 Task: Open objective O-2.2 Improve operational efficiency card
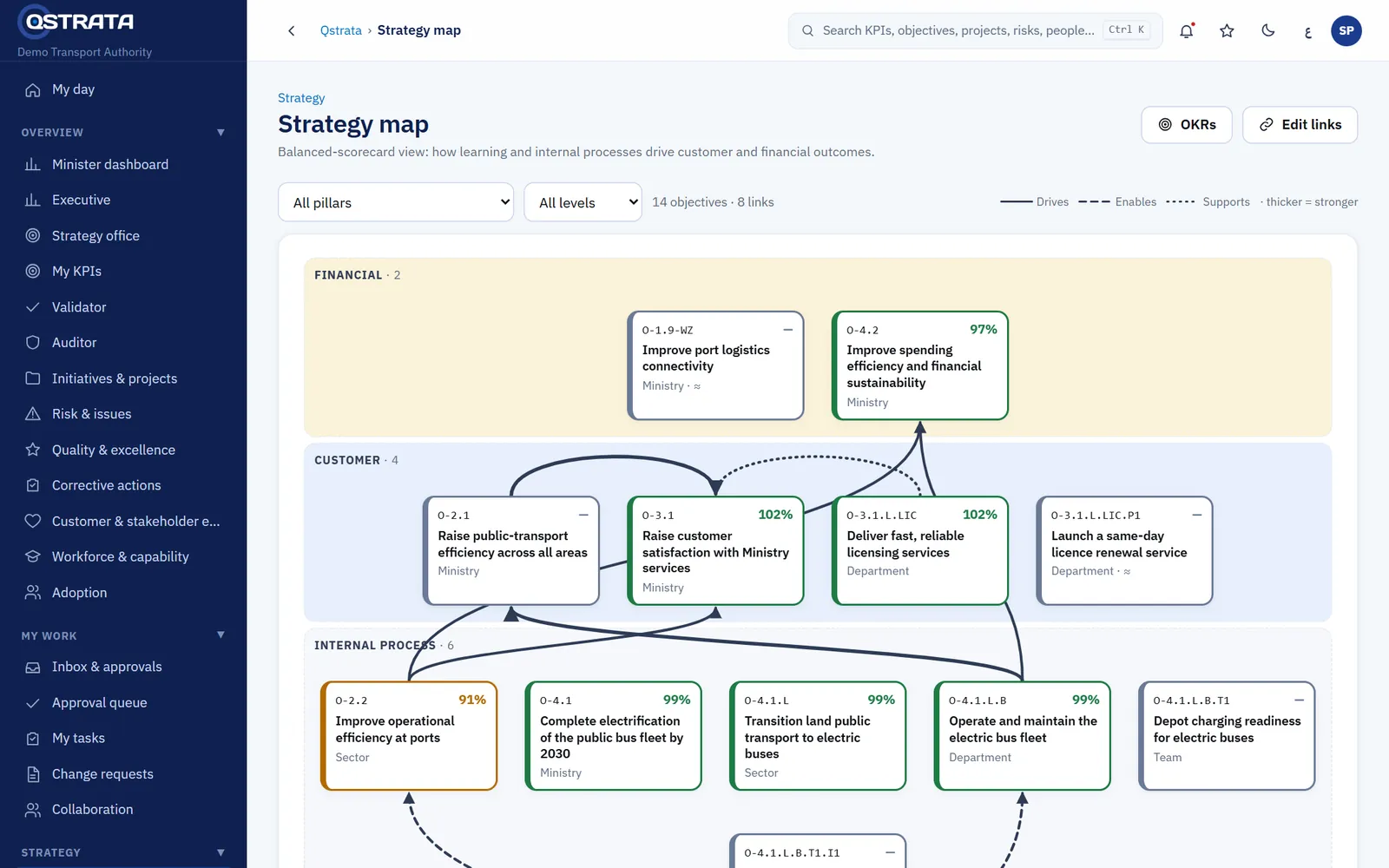[409, 736]
